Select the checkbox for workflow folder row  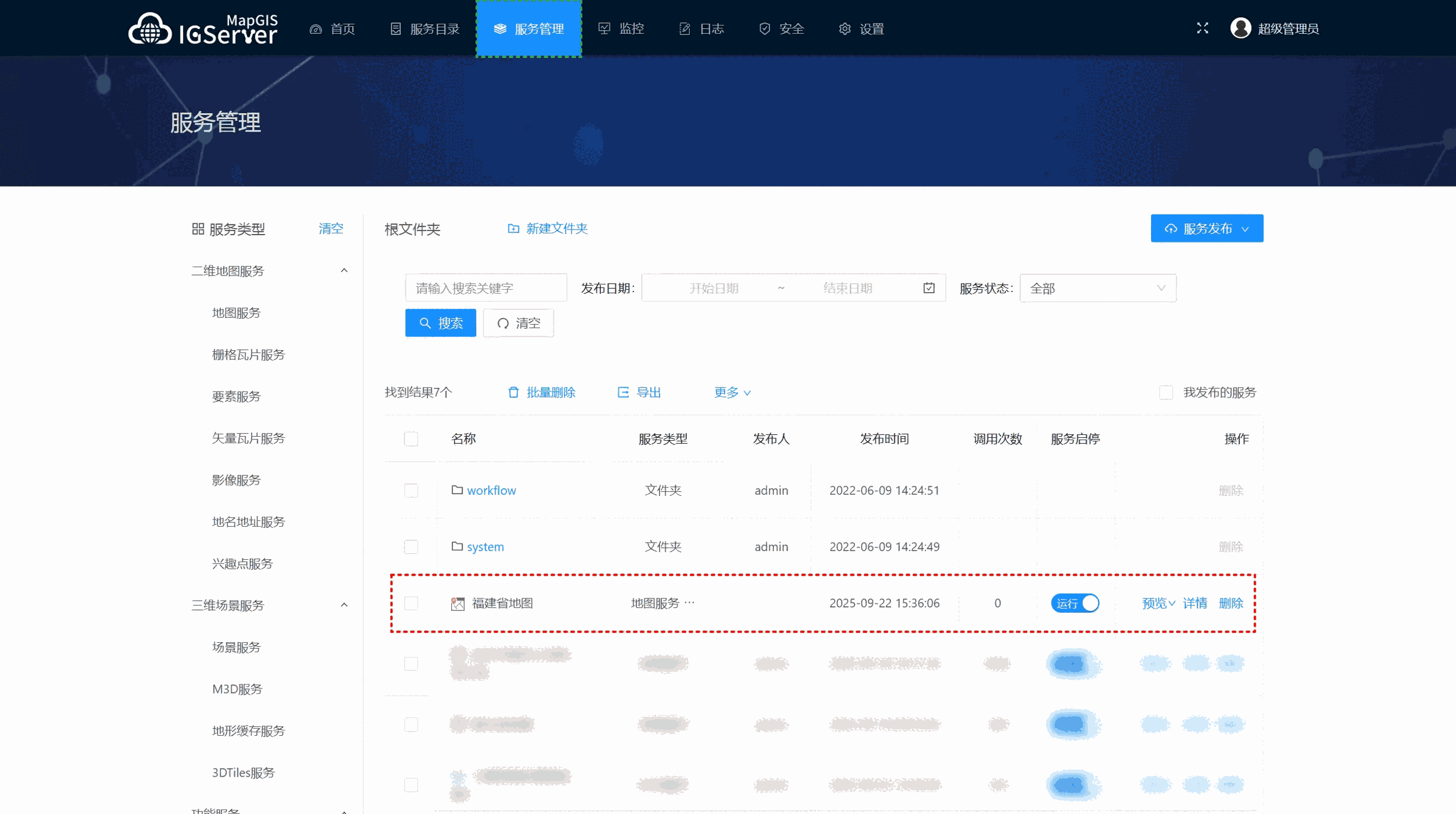pos(411,490)
